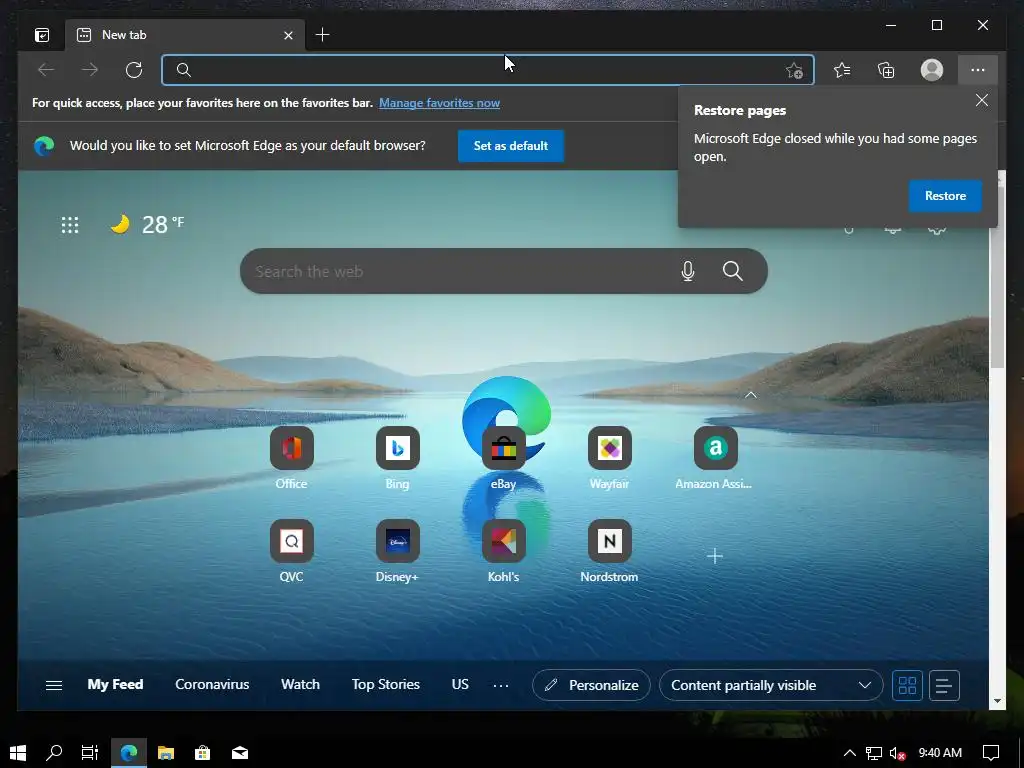Open a new tab with plus
Image resolution: width=1024 pixels, height=768 pixels.
[x=322, y=35]
